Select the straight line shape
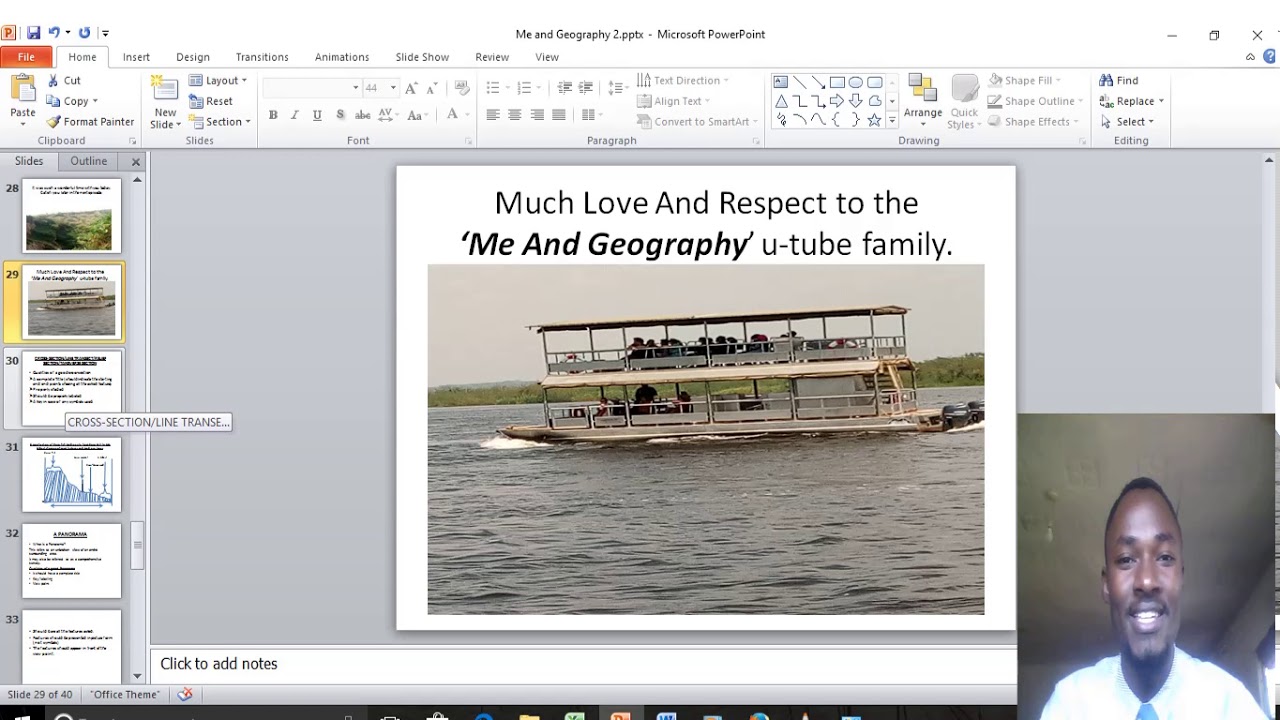This screenshot has width=1280, height=720. point(799,82)
